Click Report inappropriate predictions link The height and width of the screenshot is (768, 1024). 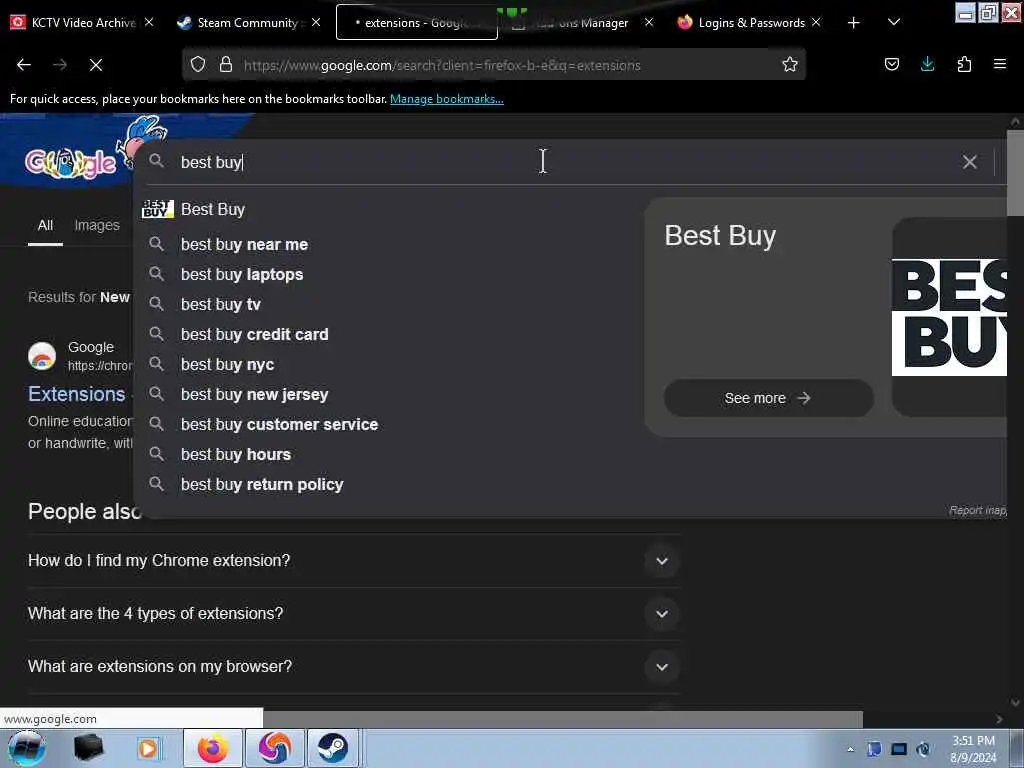click(x=978, y=511)
